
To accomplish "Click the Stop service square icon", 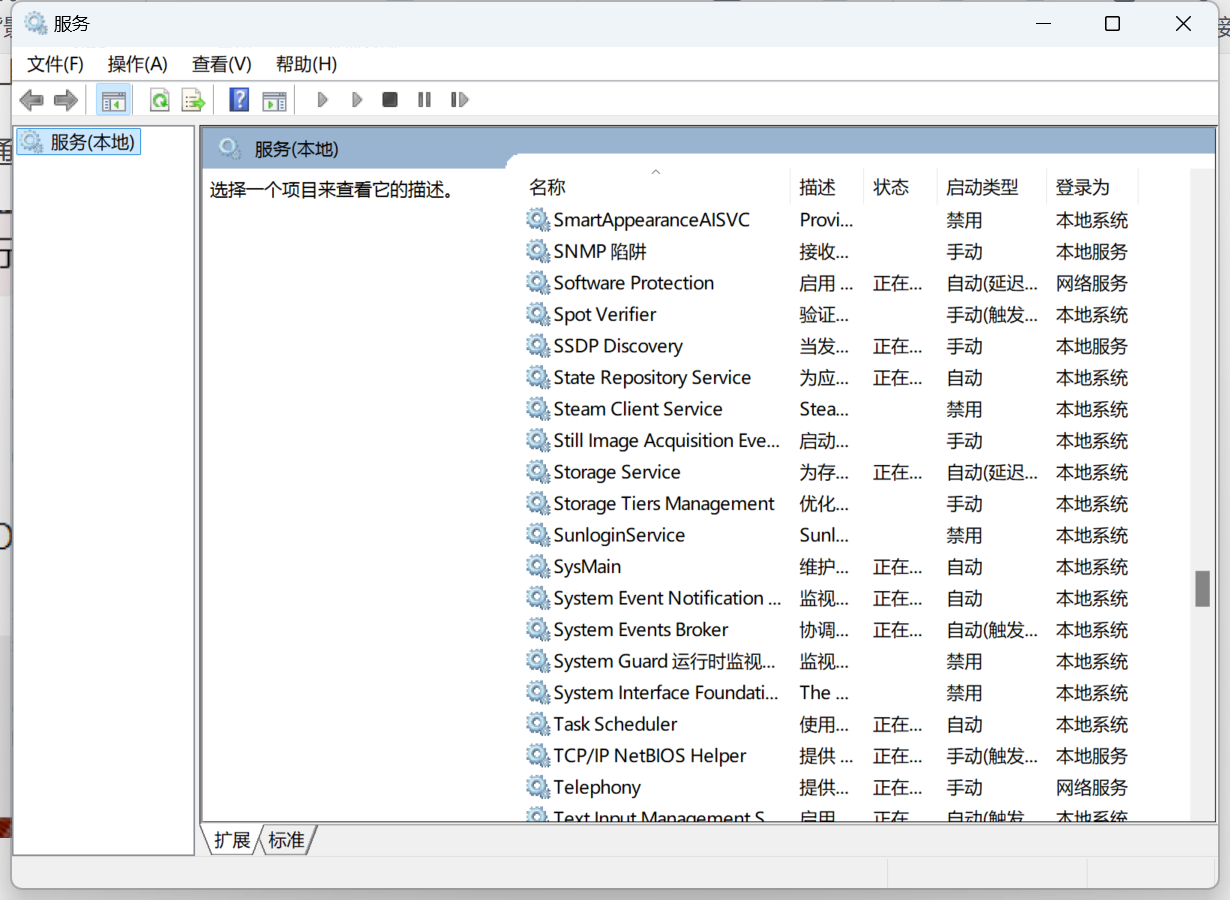I will pos(390,100).
